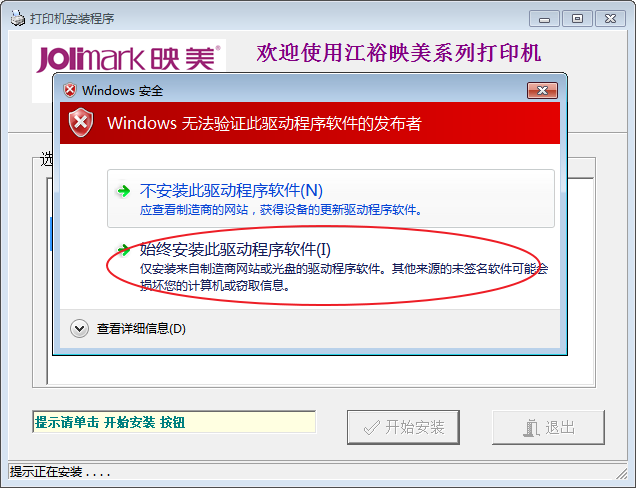The image size is (636, 488).
Task: Minimize the printer installer window
Action: click(544, 19)
